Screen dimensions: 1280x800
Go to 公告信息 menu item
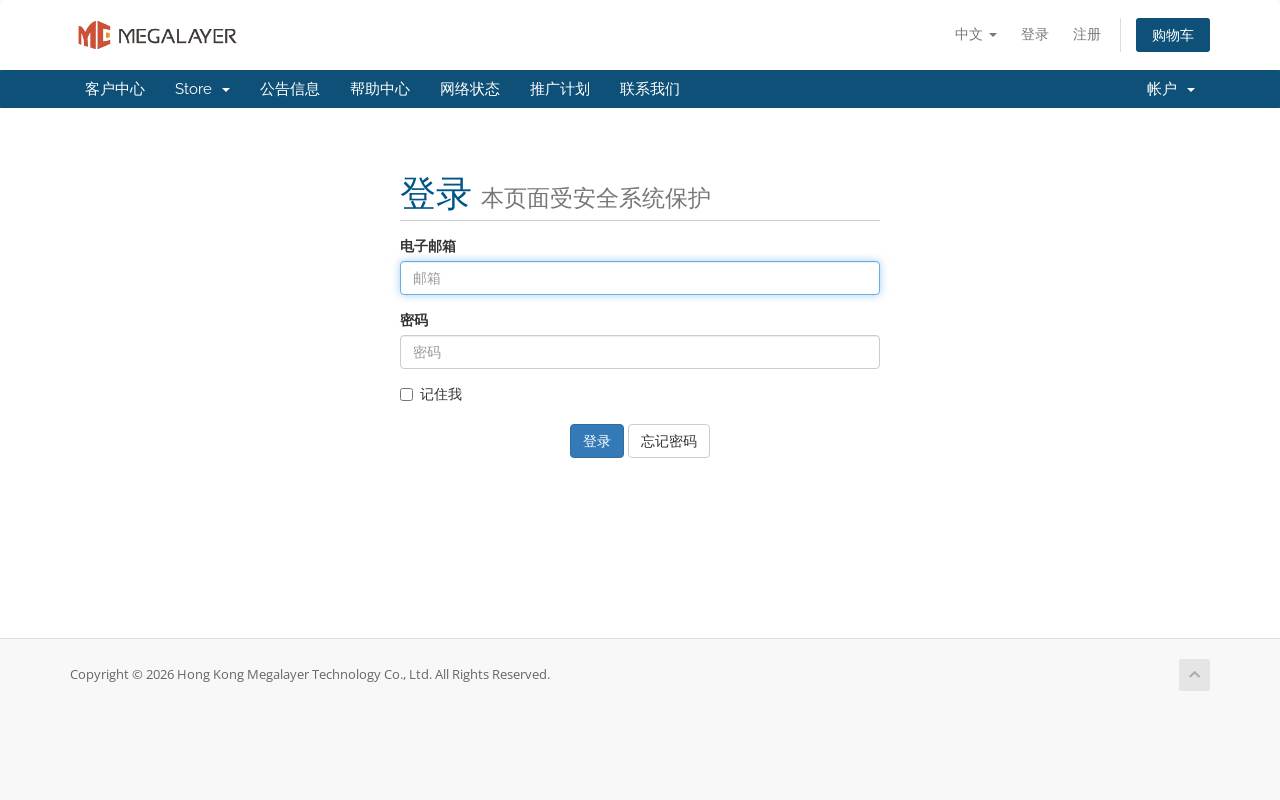290,89
